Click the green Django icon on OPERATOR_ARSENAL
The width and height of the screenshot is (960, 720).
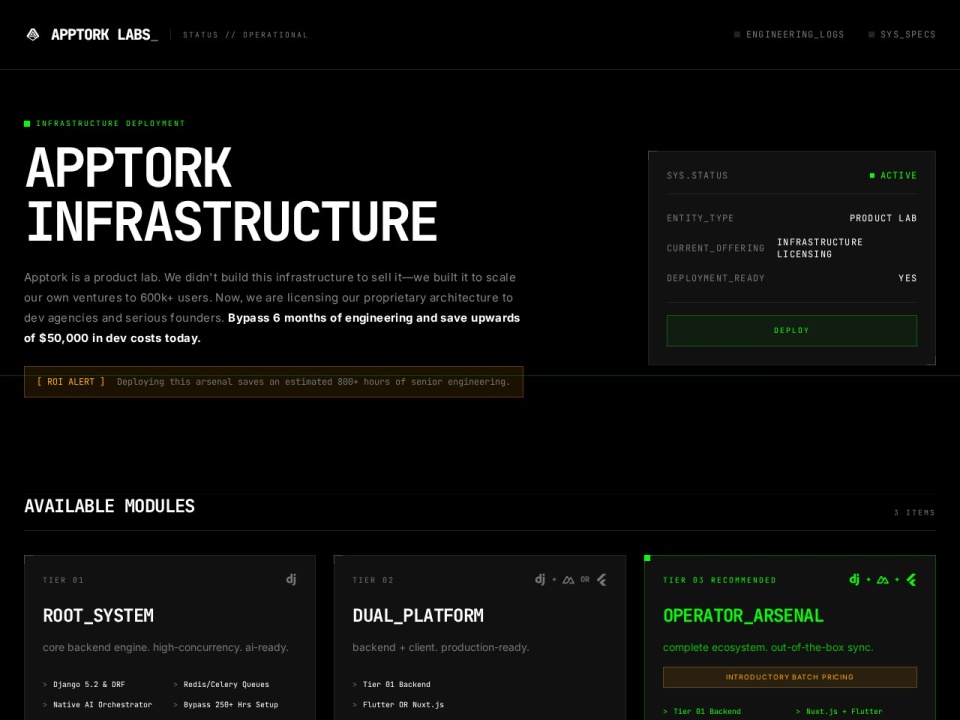click(854, 579)
